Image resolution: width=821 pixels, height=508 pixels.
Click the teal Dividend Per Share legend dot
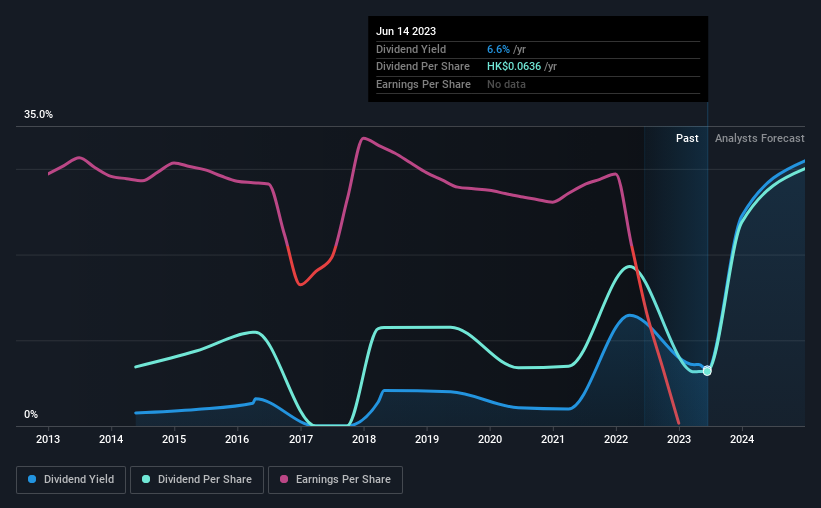tap(146, 479)
